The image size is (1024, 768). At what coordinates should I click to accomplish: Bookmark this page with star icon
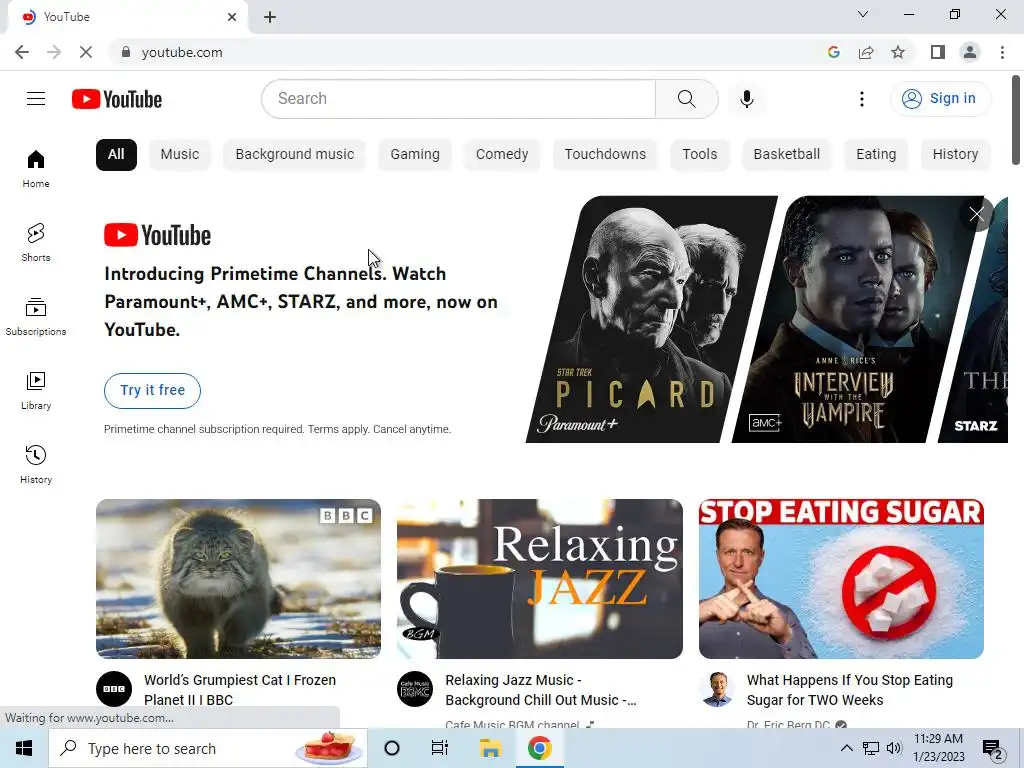pos(898,52)
